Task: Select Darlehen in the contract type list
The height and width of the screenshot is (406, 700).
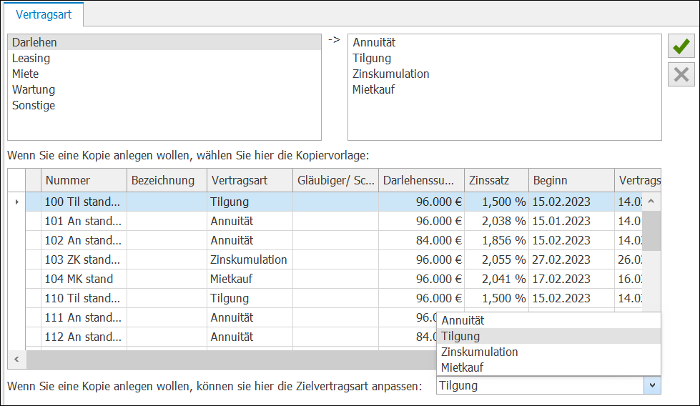Action: 164,42
